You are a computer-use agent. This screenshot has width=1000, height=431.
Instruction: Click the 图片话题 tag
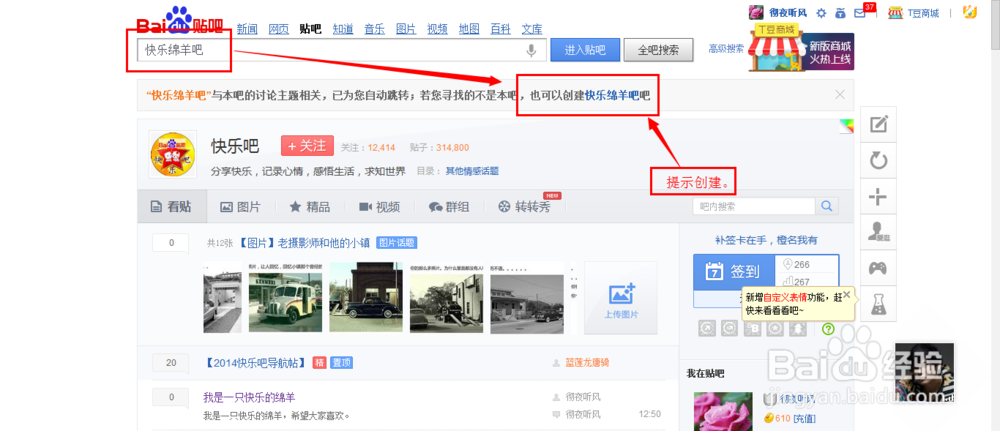[x=396, y=243]
